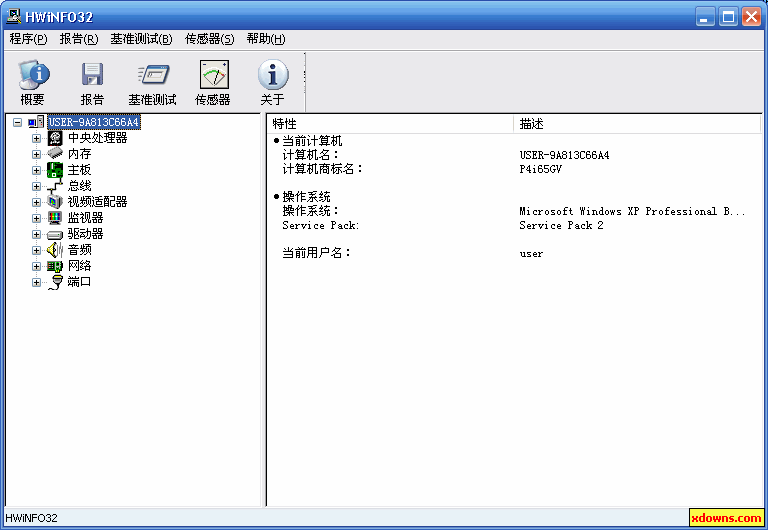The height and width of the screenshot is (530, 768).
Task: Expand the 内存 tree node
Action: [36, 154]
